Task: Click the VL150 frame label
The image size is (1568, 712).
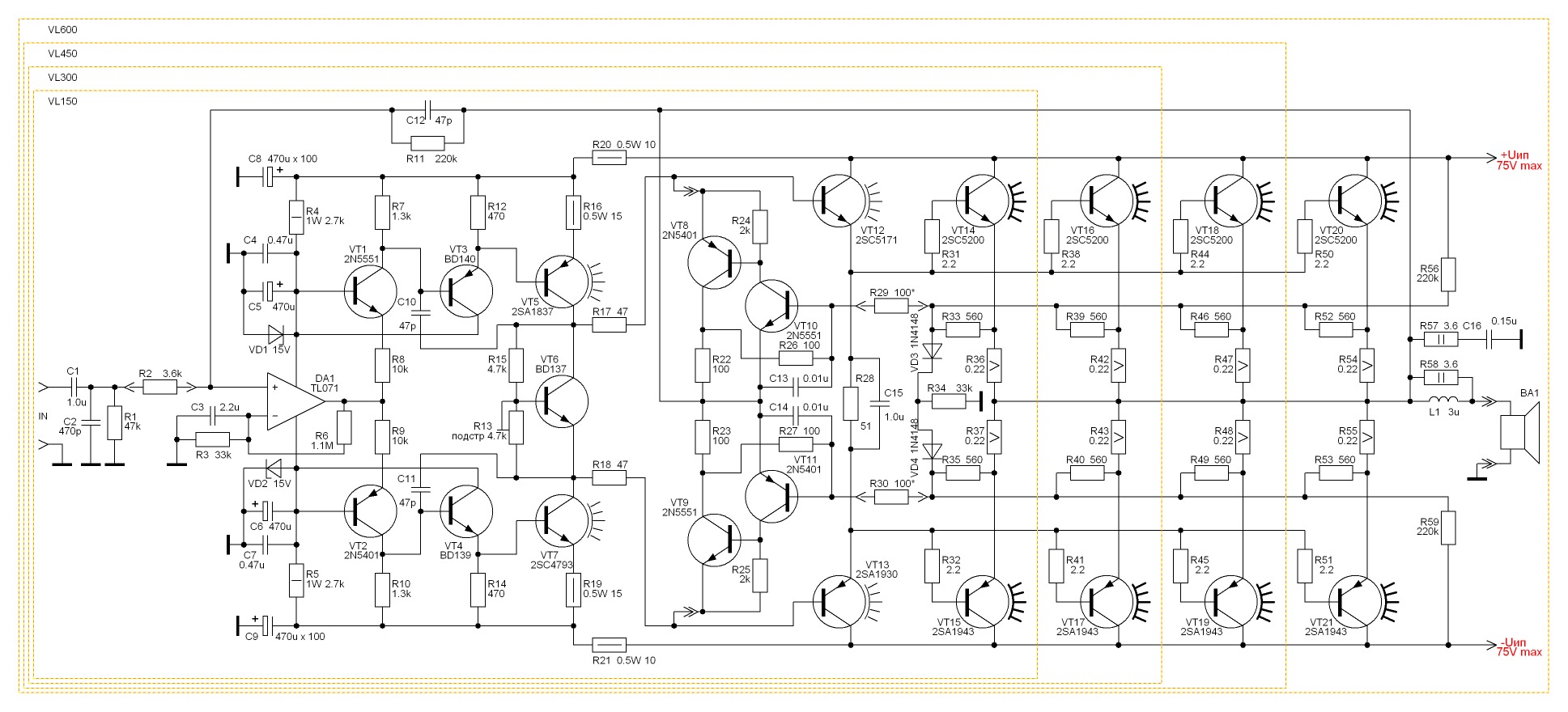Action: [62, 102]
